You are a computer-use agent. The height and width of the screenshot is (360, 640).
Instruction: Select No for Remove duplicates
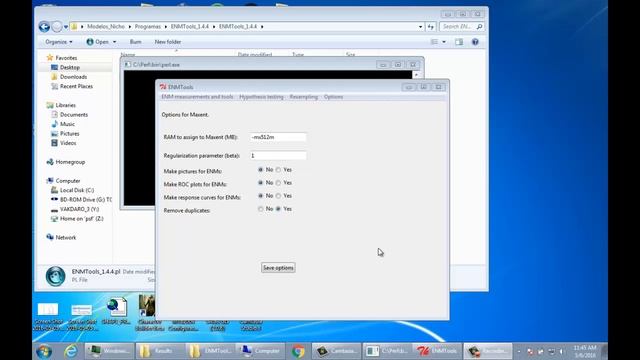260,209
